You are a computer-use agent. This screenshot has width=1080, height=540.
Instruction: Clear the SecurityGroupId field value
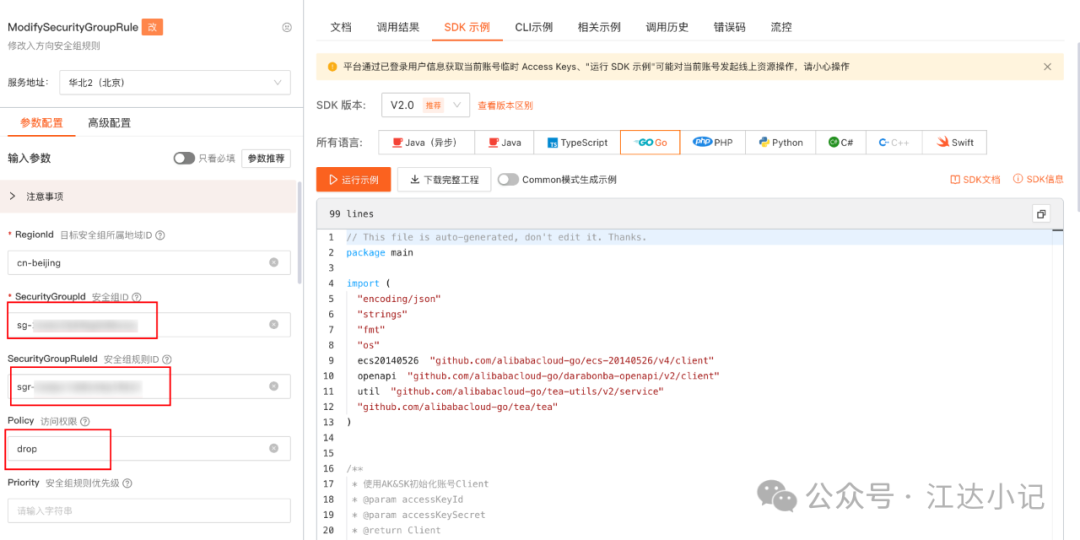[x=273, y=324]
